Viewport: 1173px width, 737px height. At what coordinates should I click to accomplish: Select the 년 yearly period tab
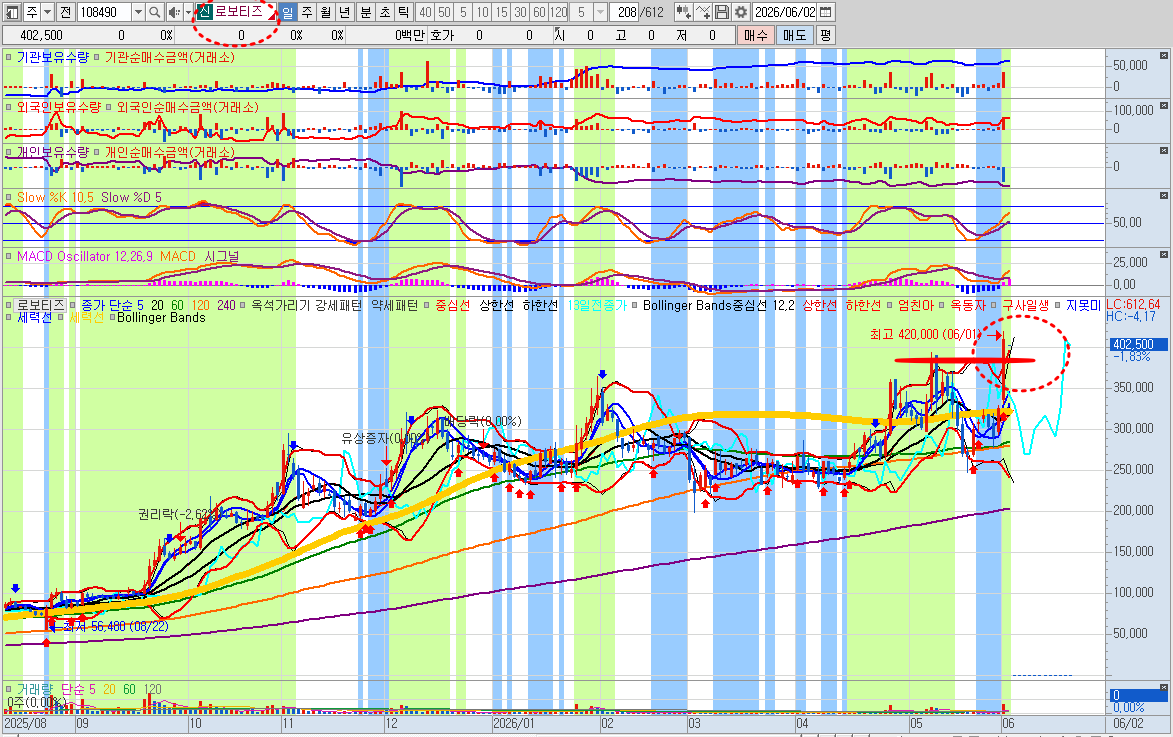coord(344,12)
